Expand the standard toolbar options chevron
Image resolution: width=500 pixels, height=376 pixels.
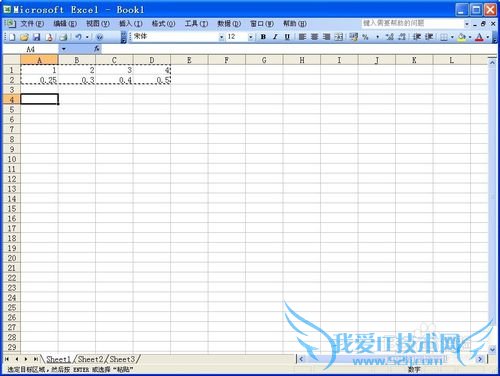coord(123,37)
